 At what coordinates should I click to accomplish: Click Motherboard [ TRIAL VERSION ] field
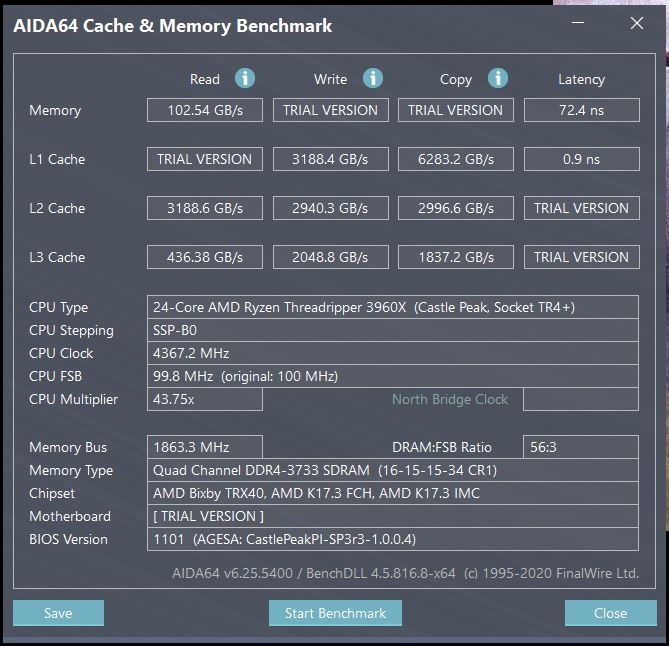[393, 516]
